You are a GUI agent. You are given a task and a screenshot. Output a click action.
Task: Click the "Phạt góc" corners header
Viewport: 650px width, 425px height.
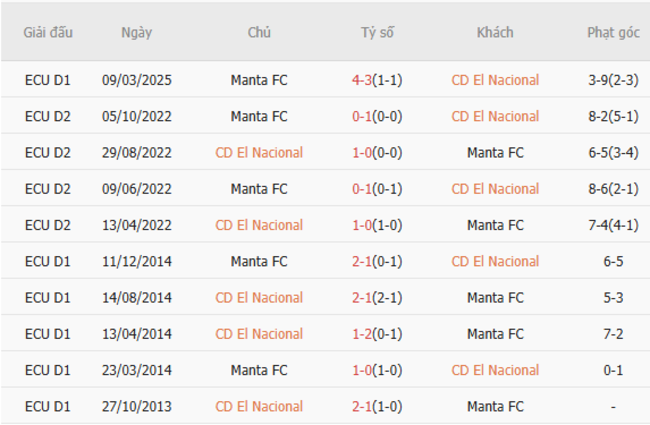(613, 32)
